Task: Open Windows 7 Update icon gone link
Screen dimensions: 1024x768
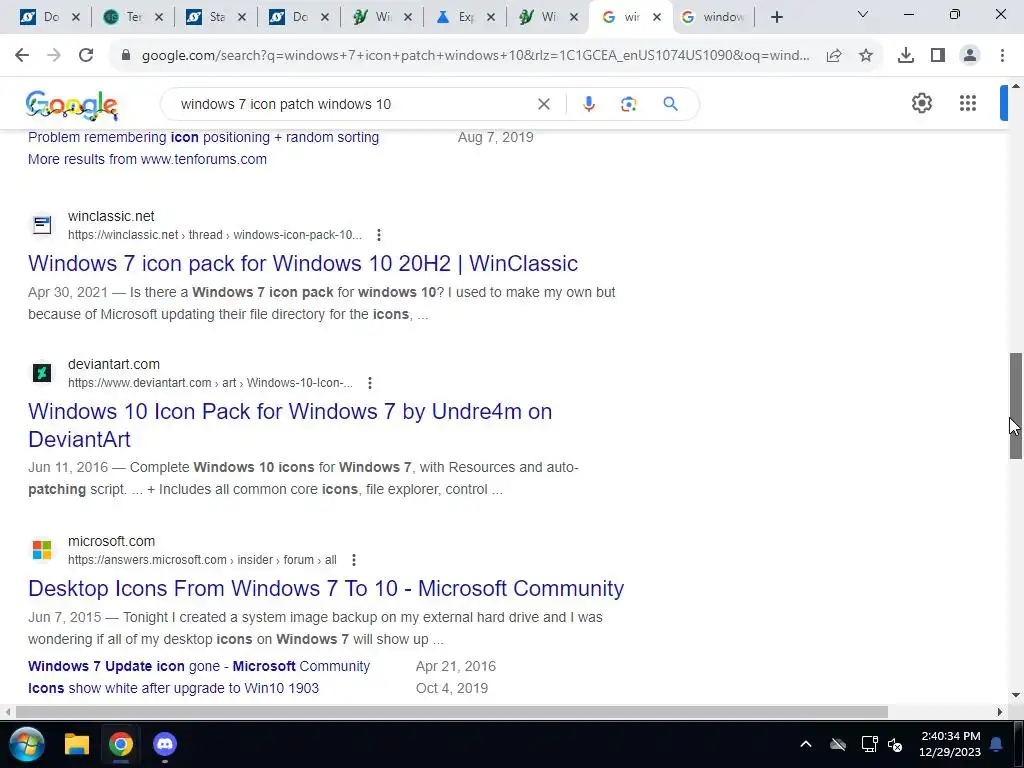Action: [x=199, y=666]
